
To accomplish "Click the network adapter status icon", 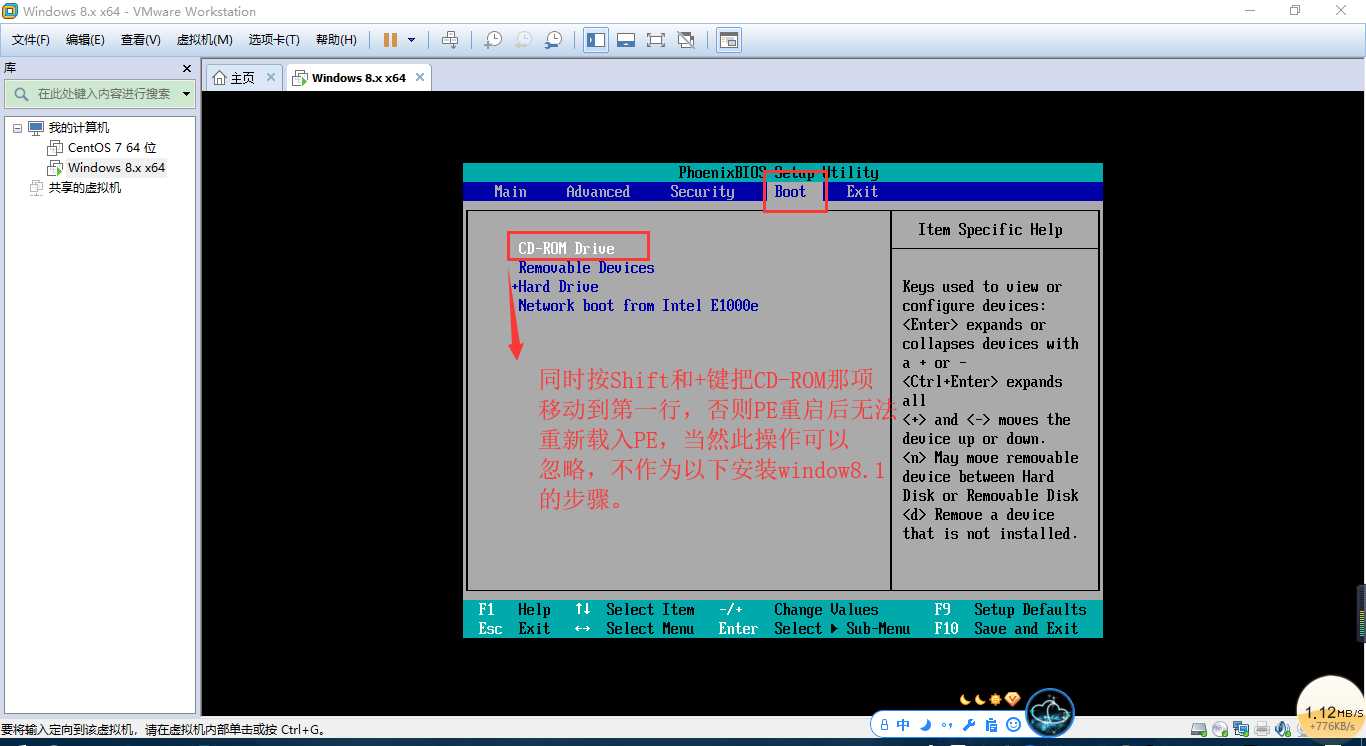I will (1242, 728).
